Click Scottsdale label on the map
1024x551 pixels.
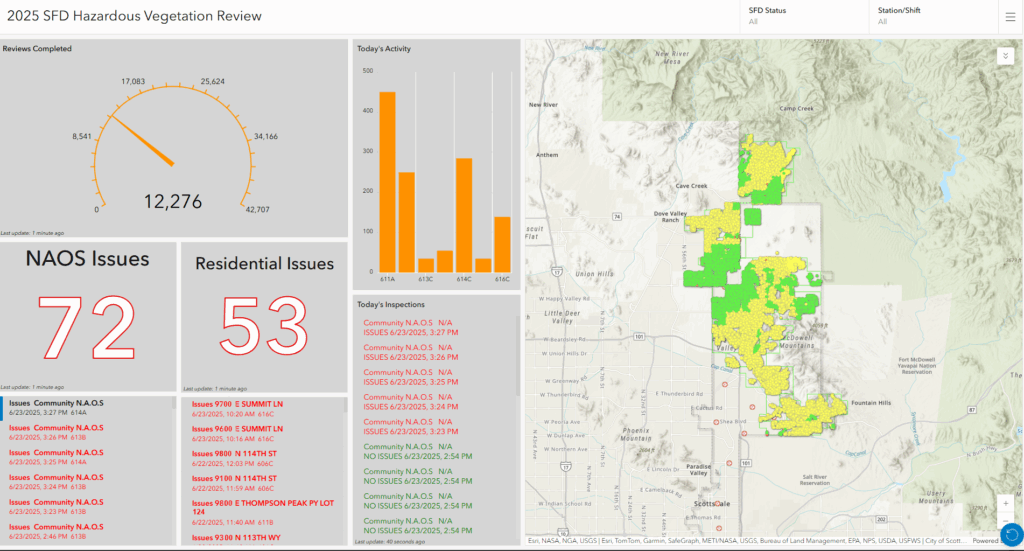click(711, 504)
